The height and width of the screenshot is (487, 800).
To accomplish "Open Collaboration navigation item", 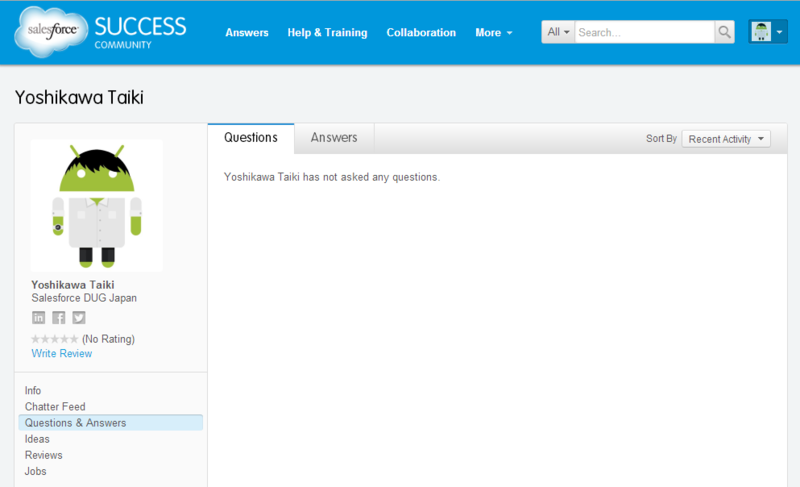I will click(421, 33).
